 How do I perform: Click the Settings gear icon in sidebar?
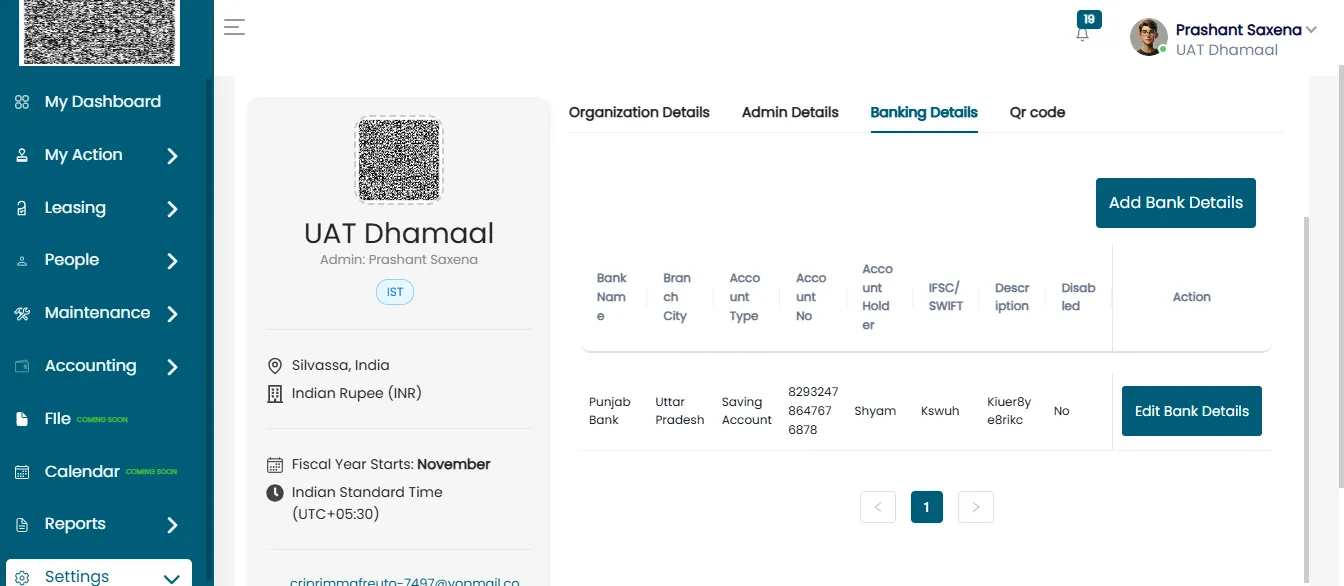pos(22,577)
